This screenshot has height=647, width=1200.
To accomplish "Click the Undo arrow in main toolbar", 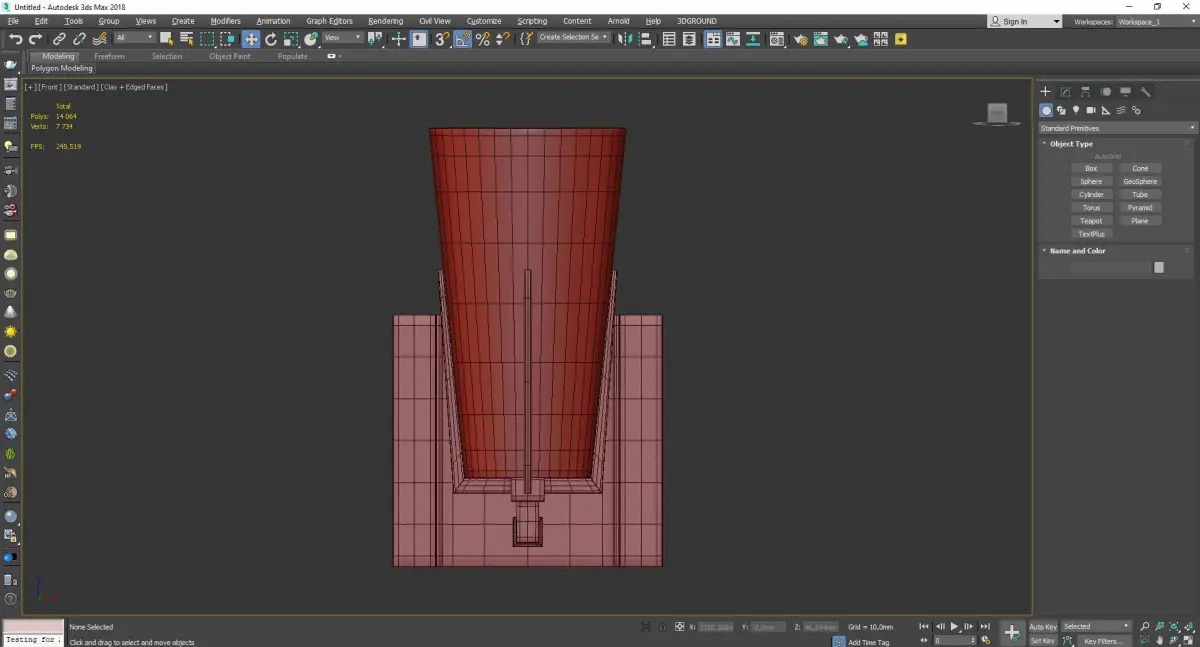I will click(15, 39).
